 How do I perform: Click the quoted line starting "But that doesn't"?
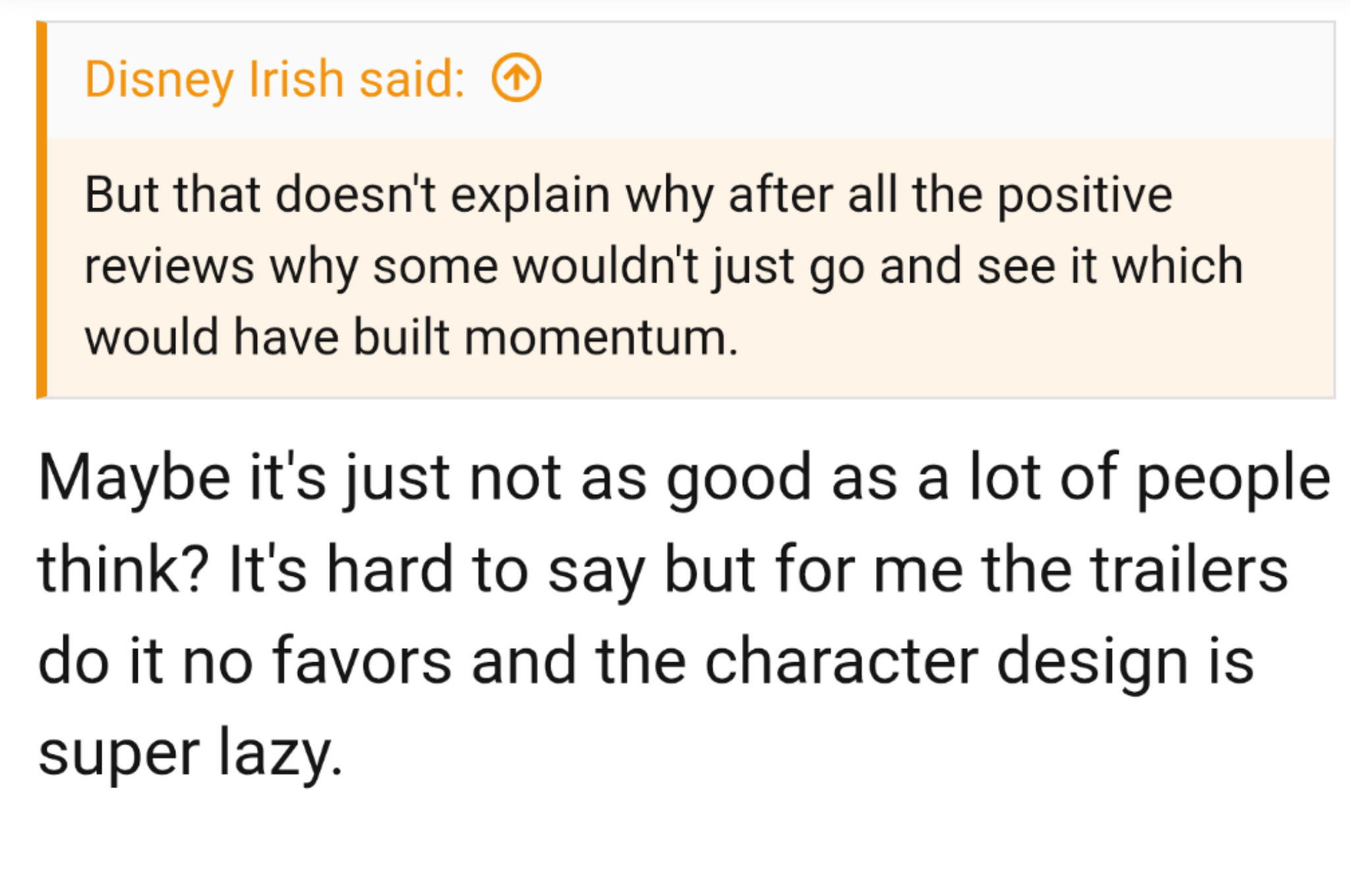[x=626, y=195]
